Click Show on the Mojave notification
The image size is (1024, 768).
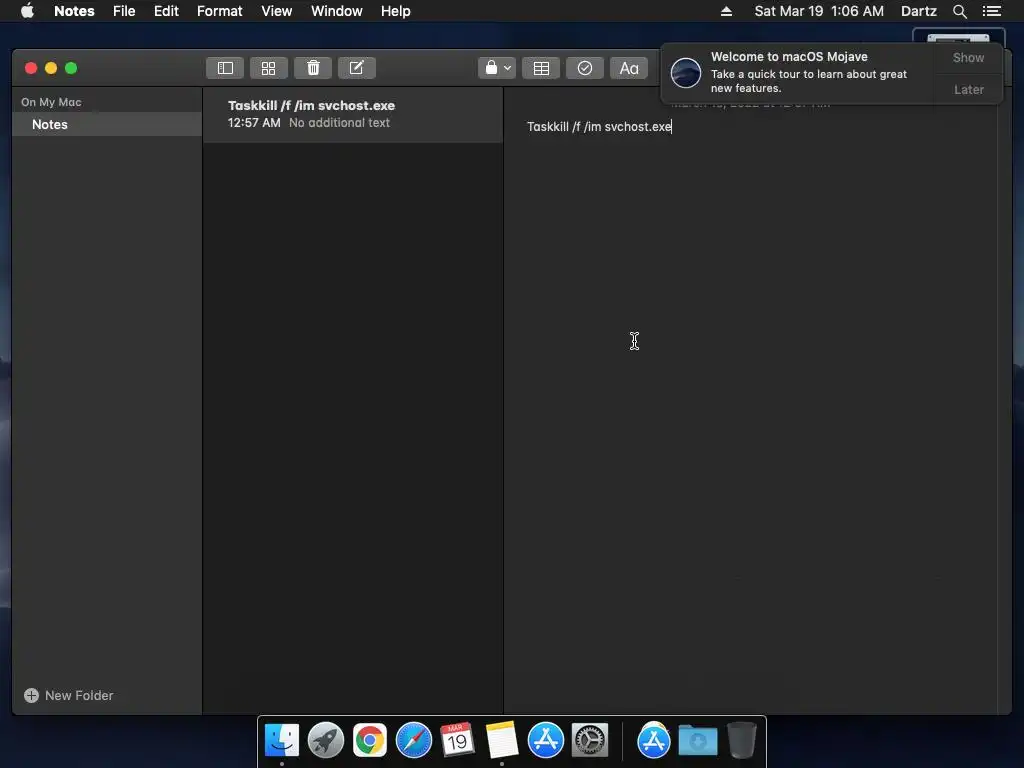pyautogui.click(x=968, y=57)
